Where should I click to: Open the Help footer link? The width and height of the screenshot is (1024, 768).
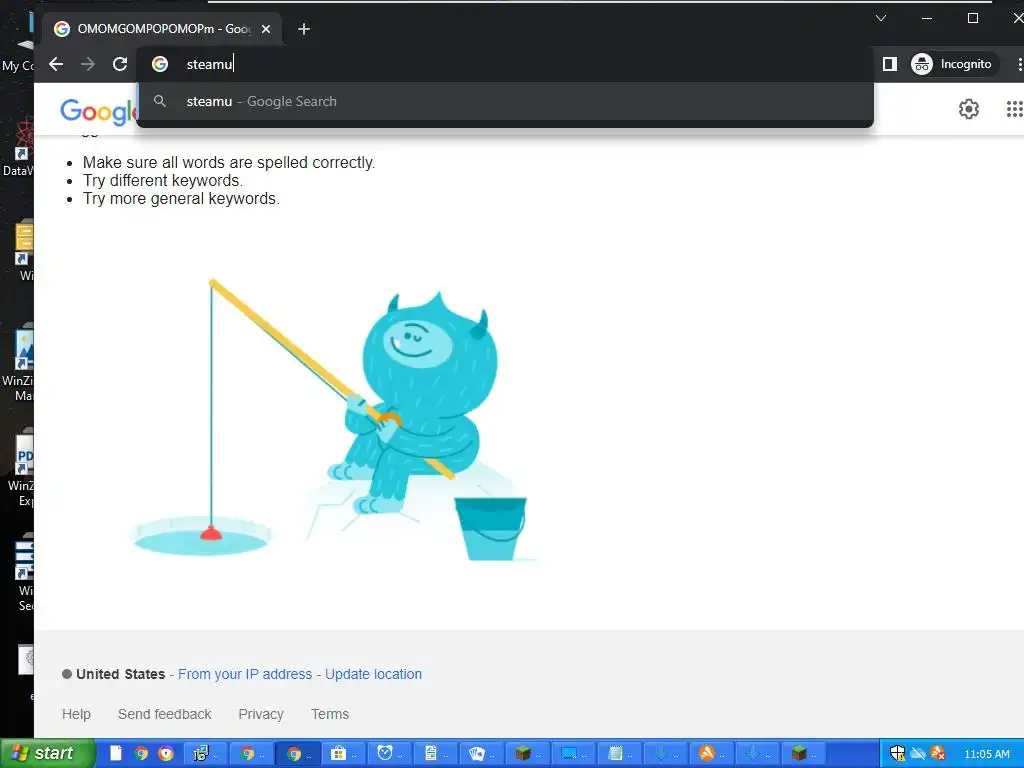(x=76, y=714)
